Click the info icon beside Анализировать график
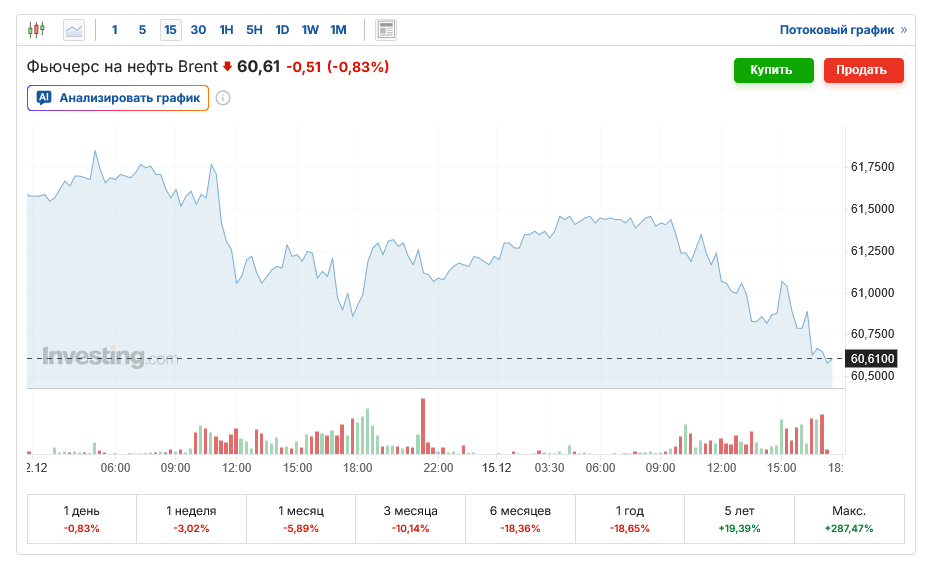Screen dimensions: 935x562 (x=223, y=98)
